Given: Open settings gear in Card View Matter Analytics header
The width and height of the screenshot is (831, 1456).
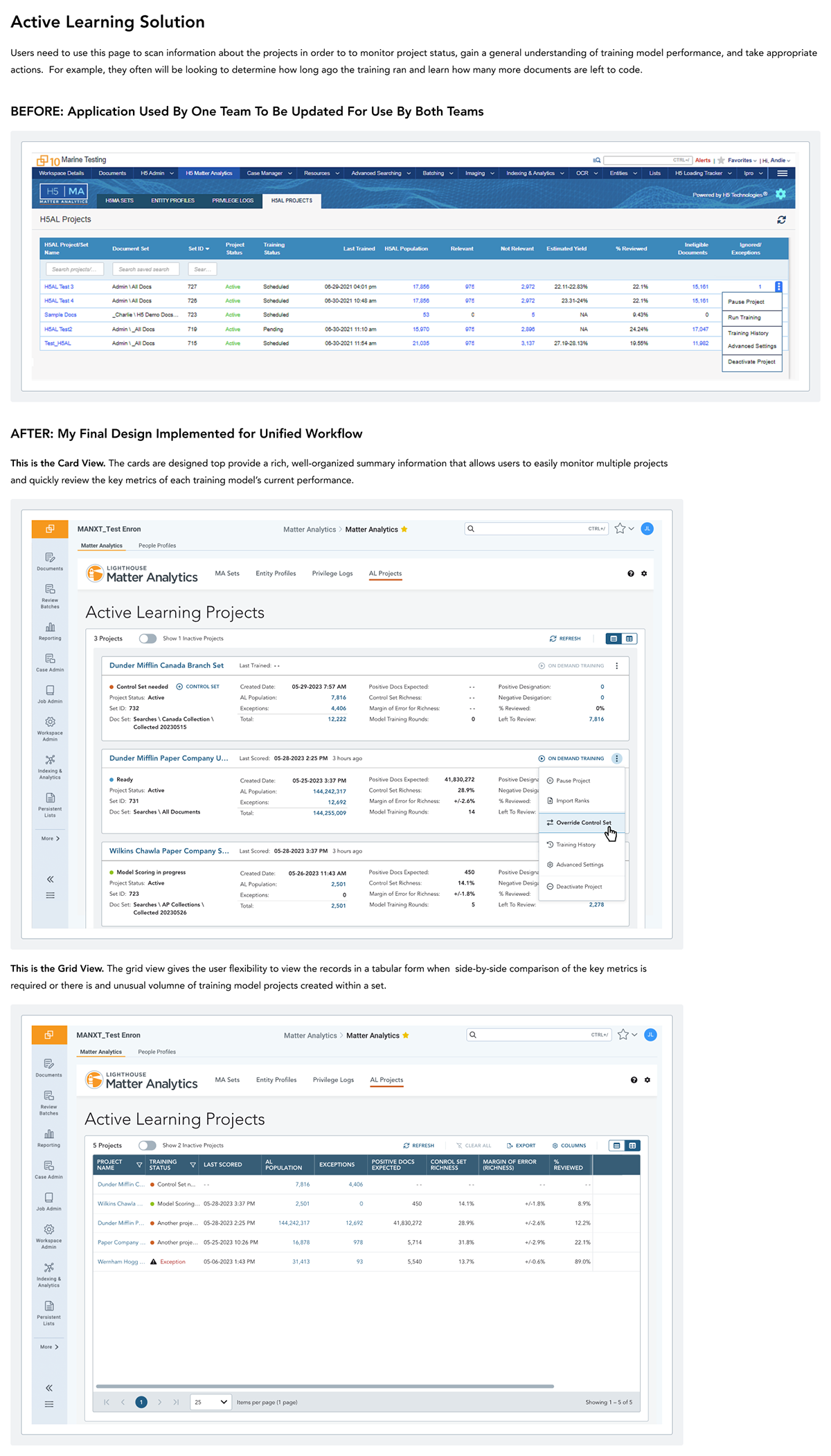Looking at the screenshot, I should tap(644, 573).
